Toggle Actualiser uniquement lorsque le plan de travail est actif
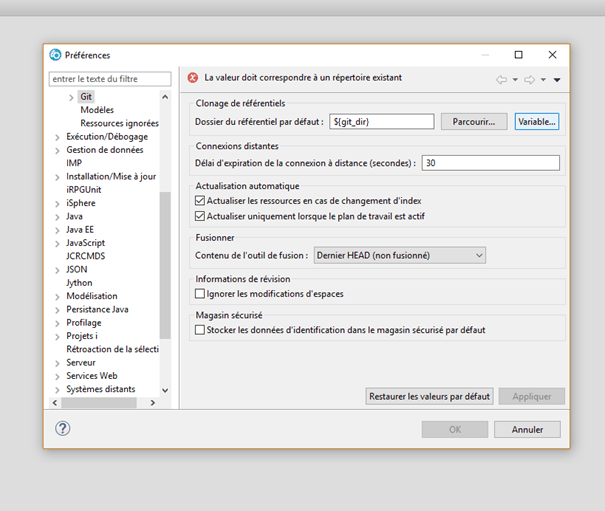The image size is (605, 511). 199,216
